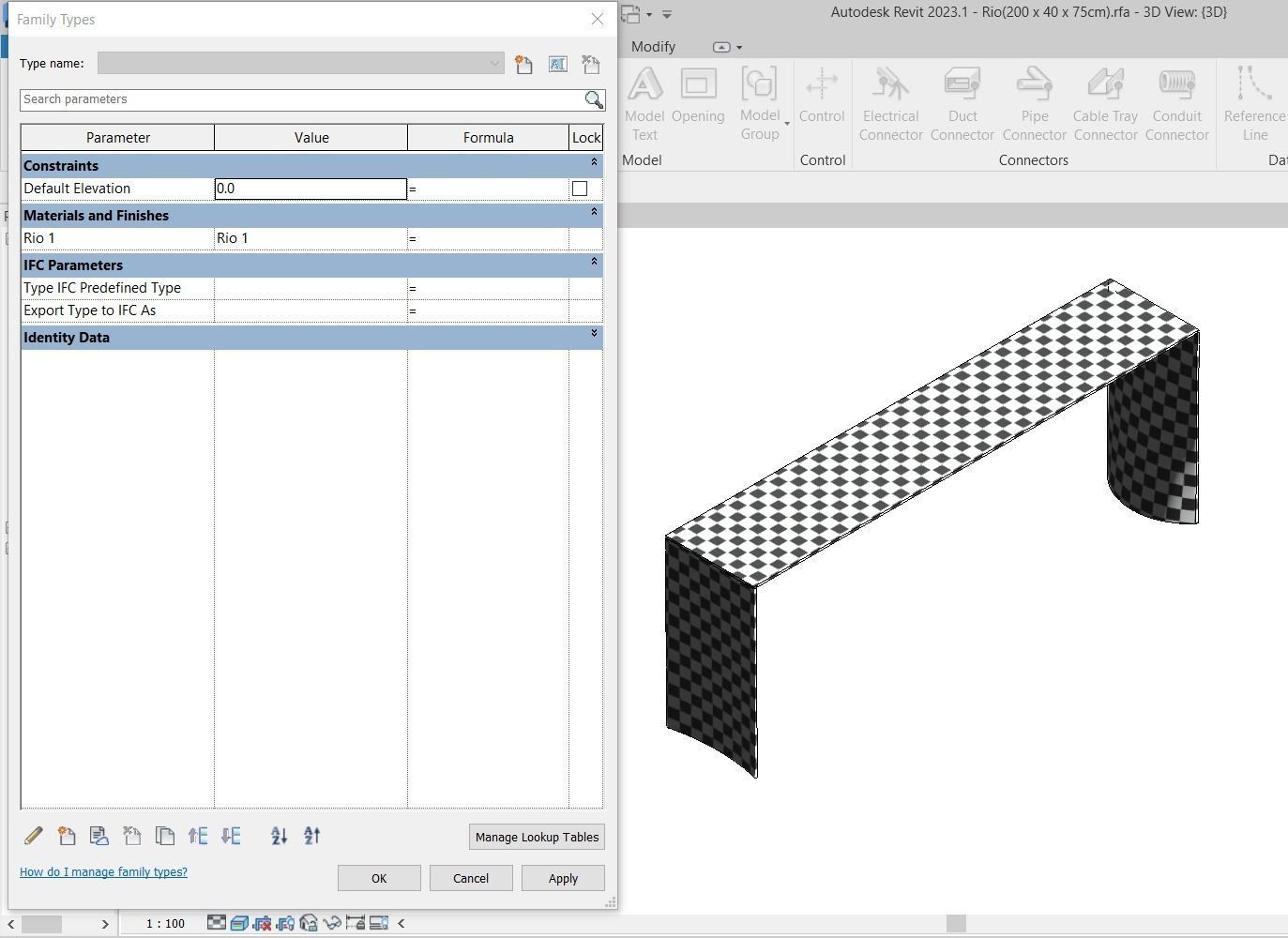The image size is (1288, 938).
Task: Click Temporary Hide/Isolate glasses icon
Action: click(x=331, y=923)
